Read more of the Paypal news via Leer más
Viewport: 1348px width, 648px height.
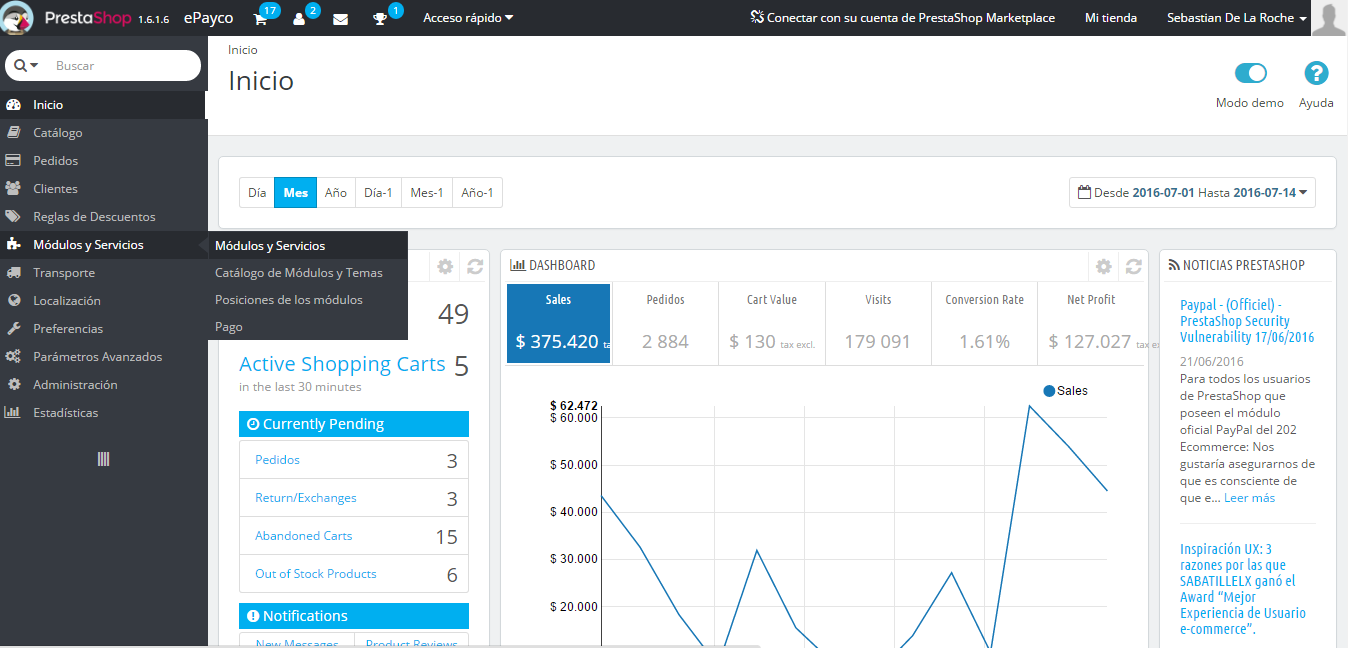tap(1250, 498)
